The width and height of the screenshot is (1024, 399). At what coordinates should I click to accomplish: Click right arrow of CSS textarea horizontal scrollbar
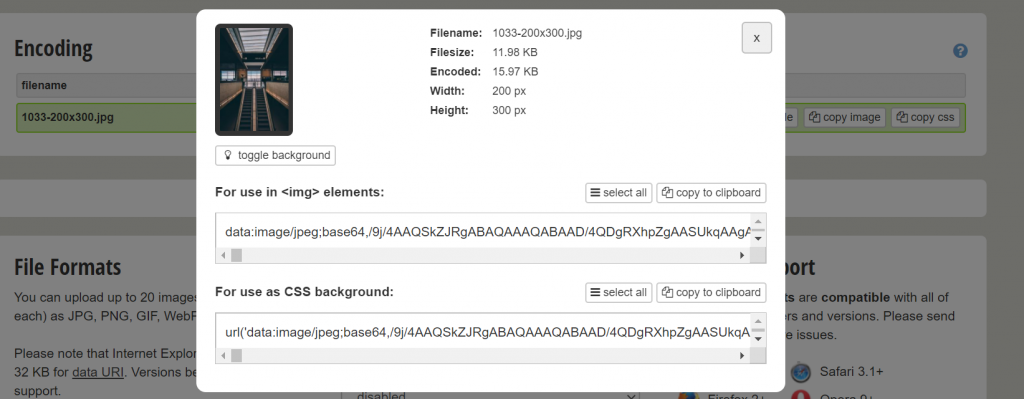click(742, 356)
